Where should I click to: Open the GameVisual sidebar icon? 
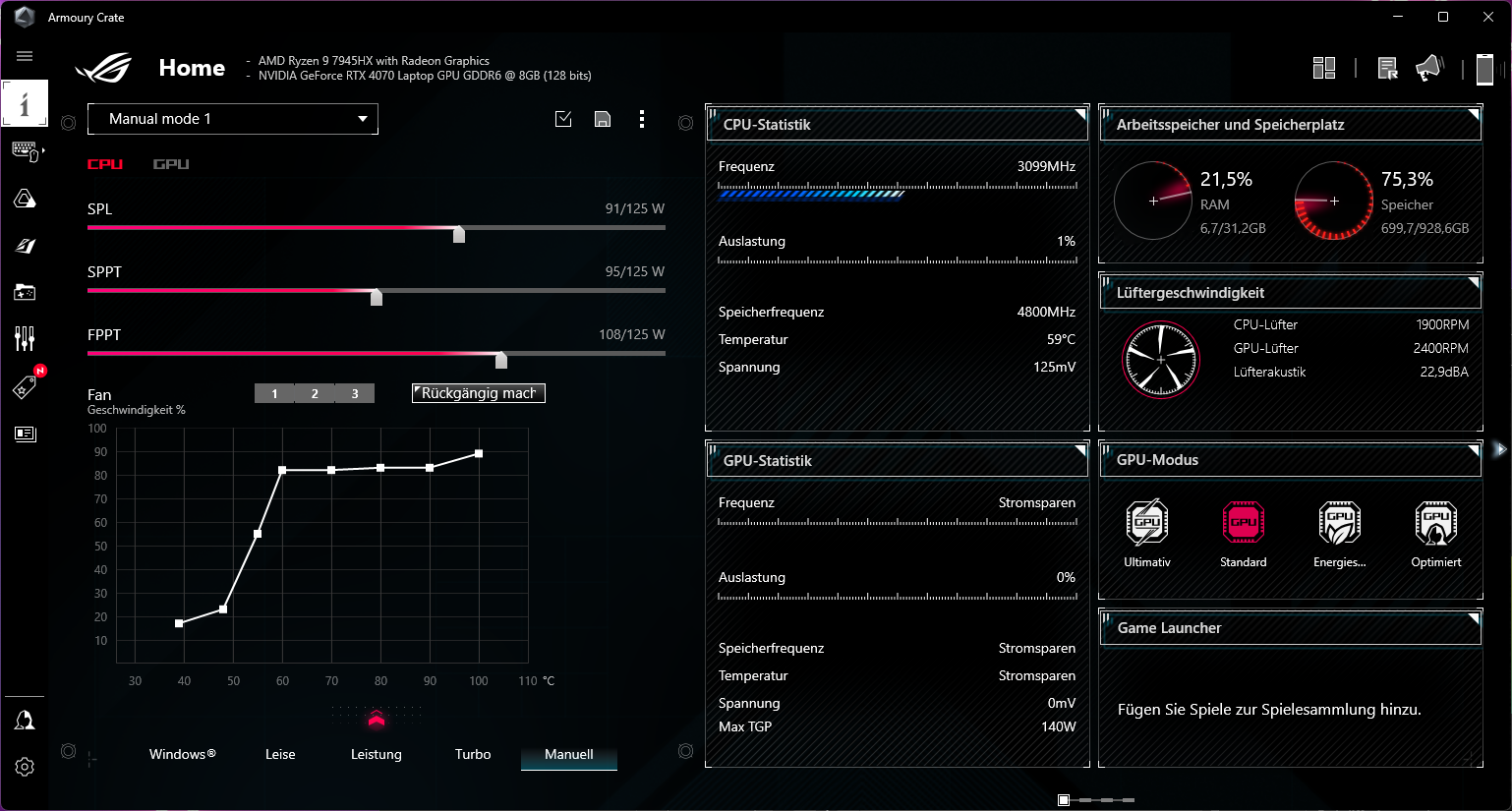[25, 246]
